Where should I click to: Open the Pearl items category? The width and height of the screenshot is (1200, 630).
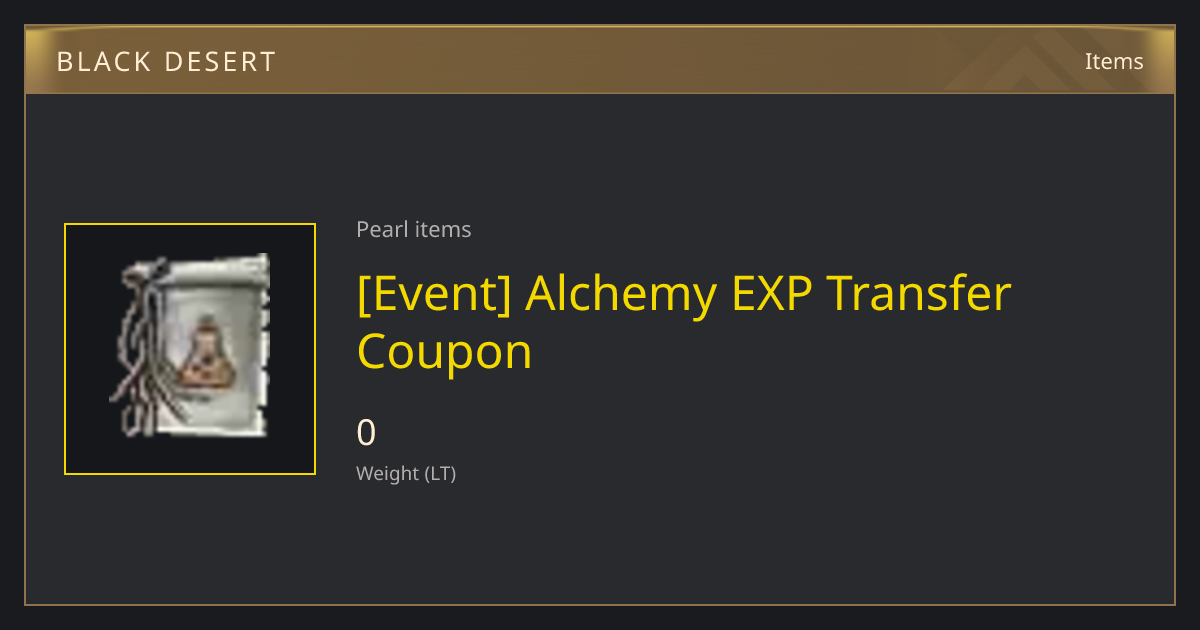click(x=414, y=230)
